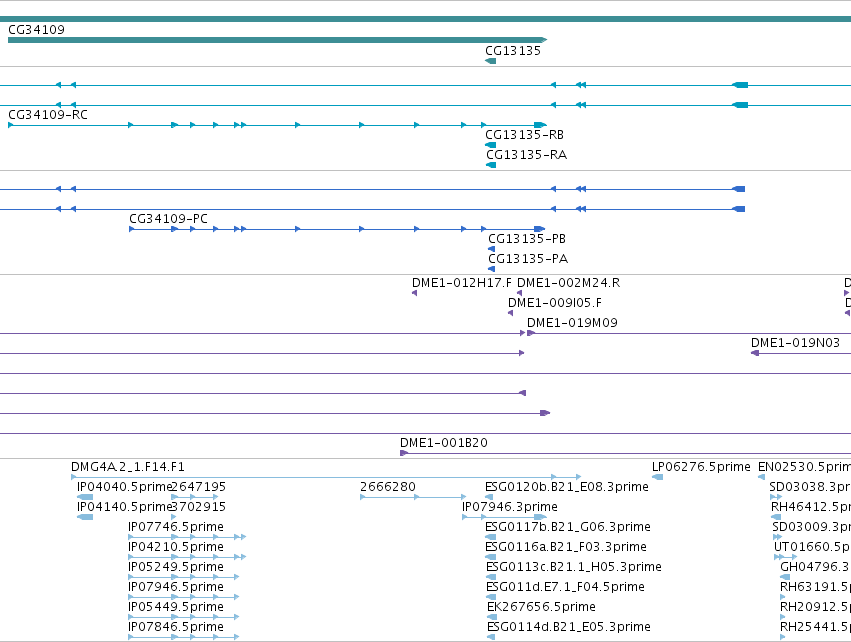The image size is (851, 642).
Task: Select the ESG0116a.B21_F03.3prime label
Action: click(566, 548)
